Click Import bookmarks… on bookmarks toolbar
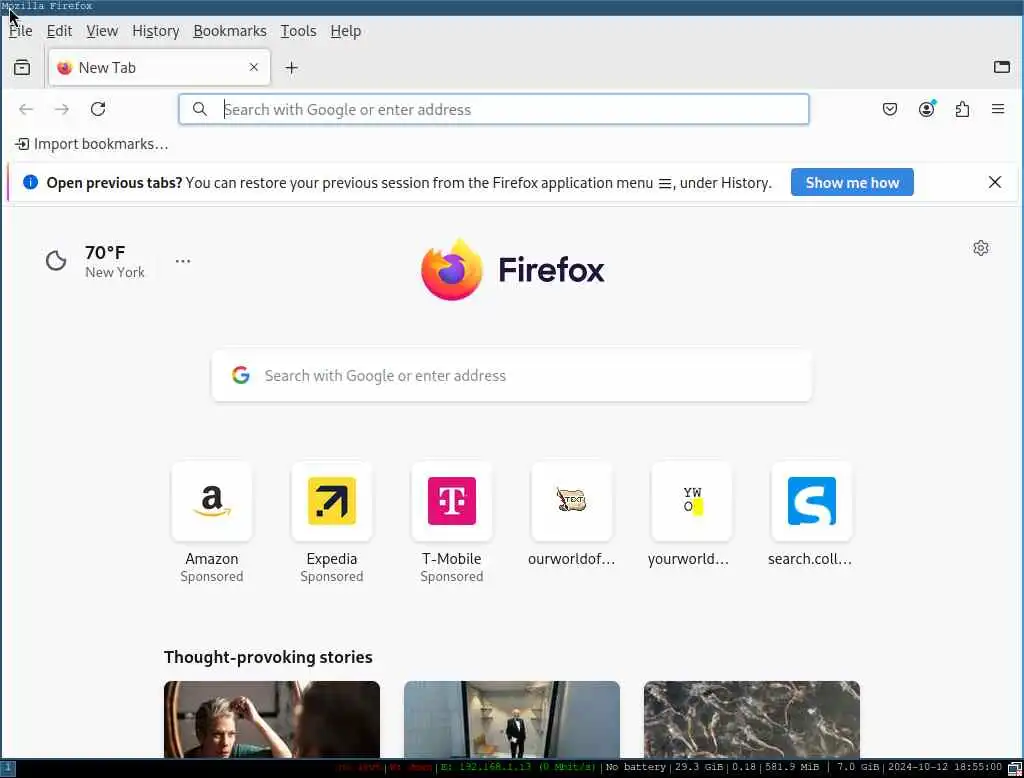 (91, 144)
